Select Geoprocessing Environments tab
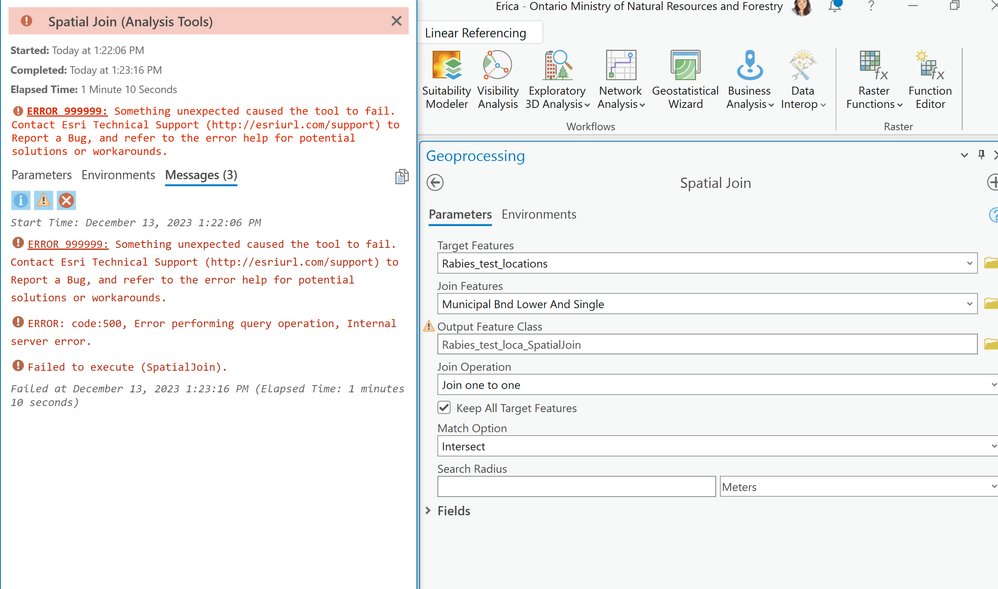This screenshot has height=589, width=998. [539, 215]
